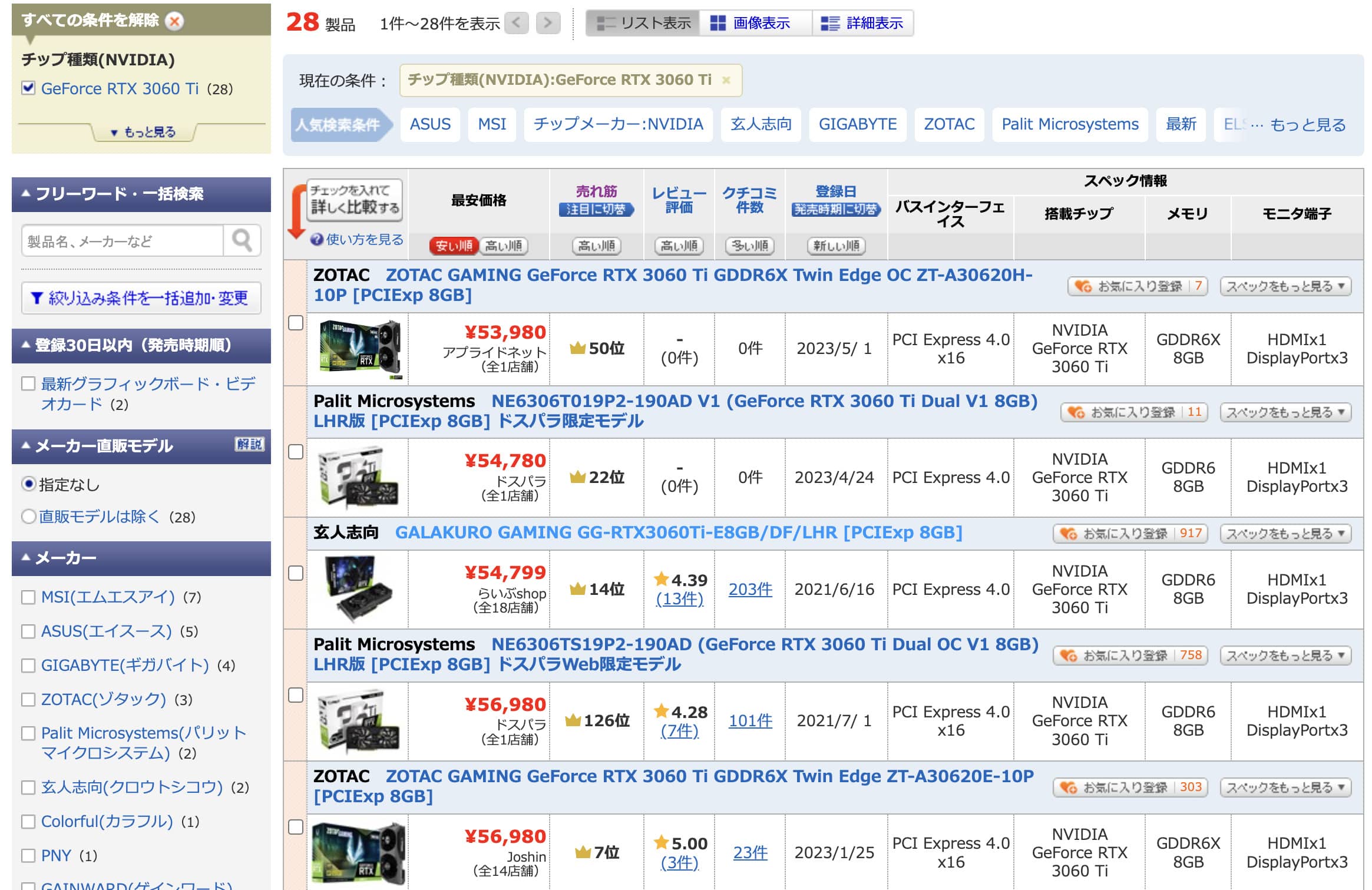Viewport: 1372px width, 890px height.
Task: Open GALAKURO GAMING 203件 クチコミ link
Action: tap(750, 589)
